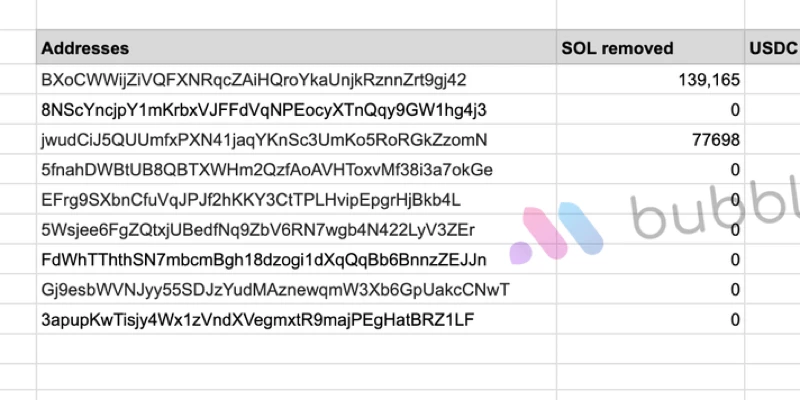The image size is (800, 400).
Task: Click address cell starting with jwudCiJ5QUUm
Action: (296, 139)
